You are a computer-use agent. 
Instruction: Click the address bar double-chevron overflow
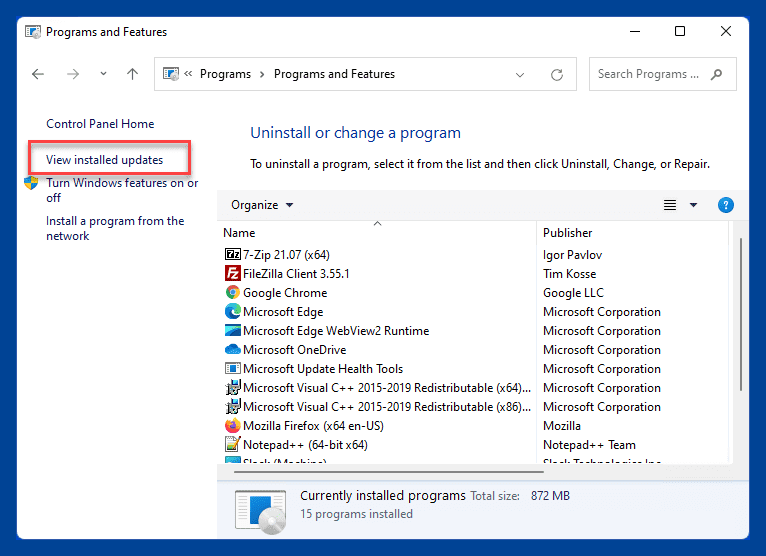[188, 74]
